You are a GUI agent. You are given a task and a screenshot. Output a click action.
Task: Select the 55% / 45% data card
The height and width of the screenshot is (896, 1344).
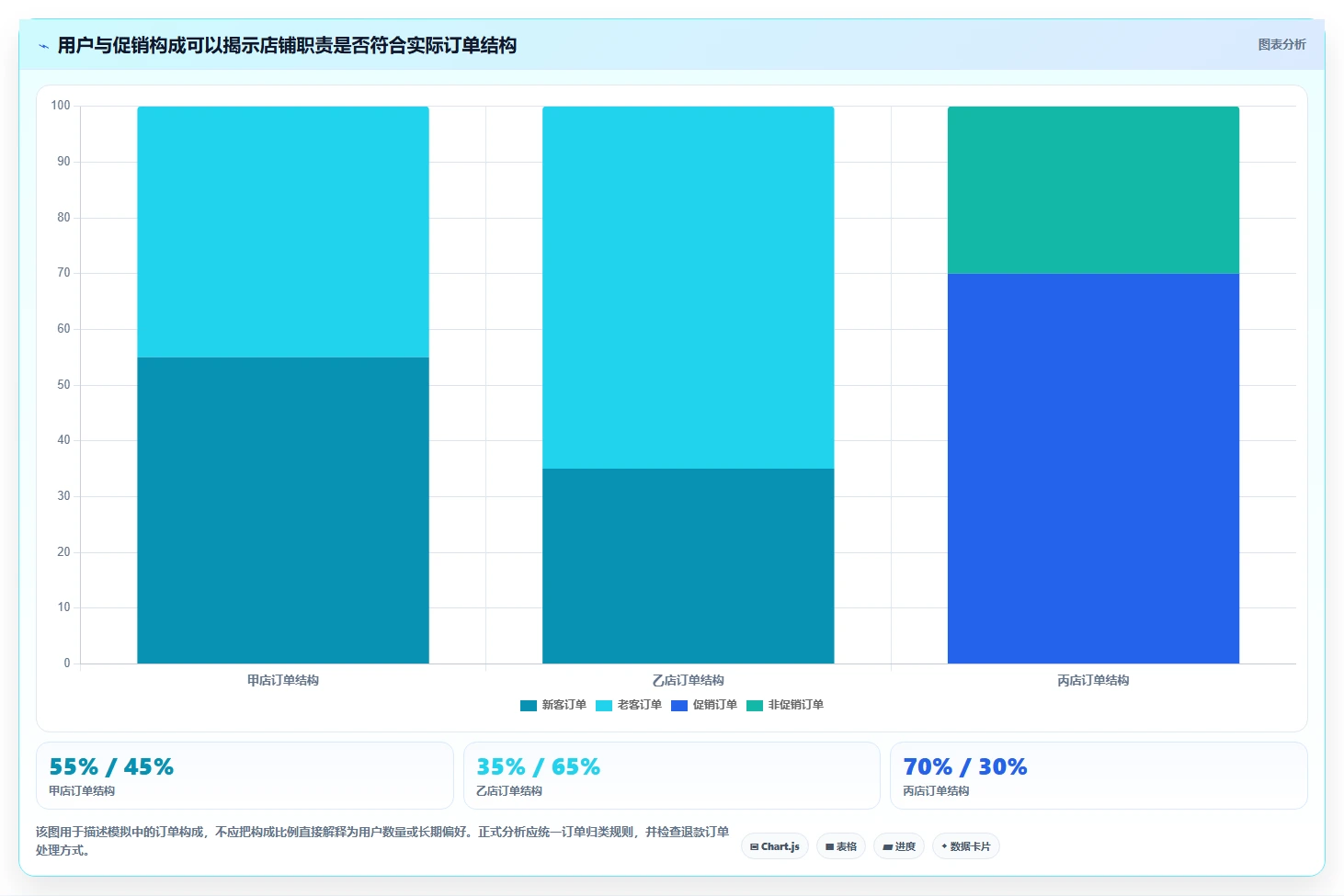(x=245, y=776)
